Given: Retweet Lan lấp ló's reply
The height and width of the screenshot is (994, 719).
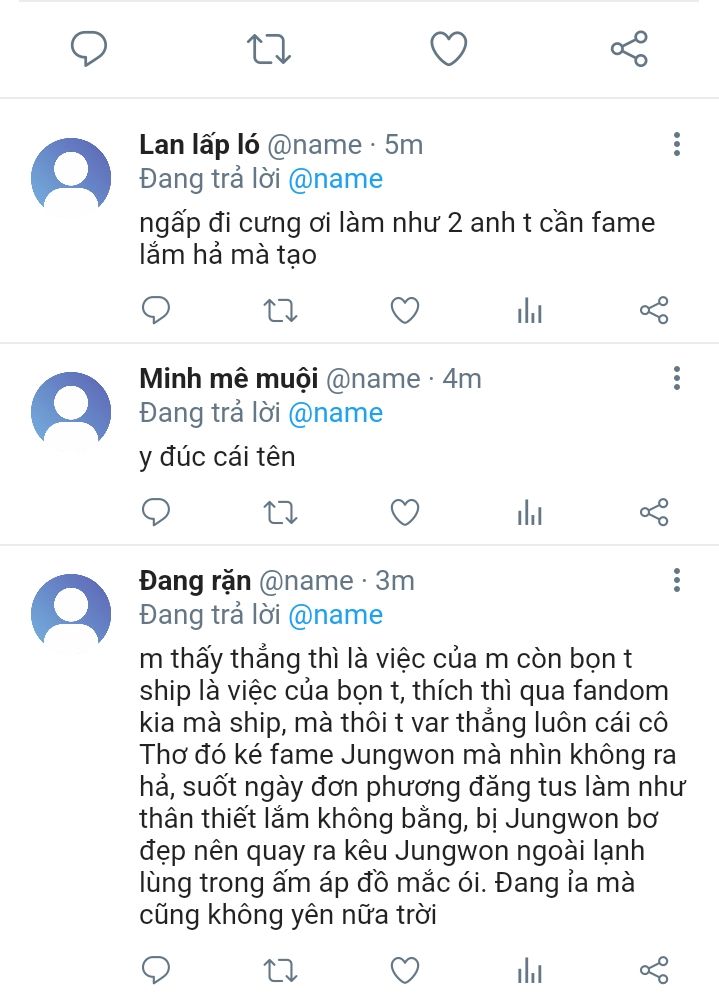Looking at the screenshot, I should click(x=280, y=311).
